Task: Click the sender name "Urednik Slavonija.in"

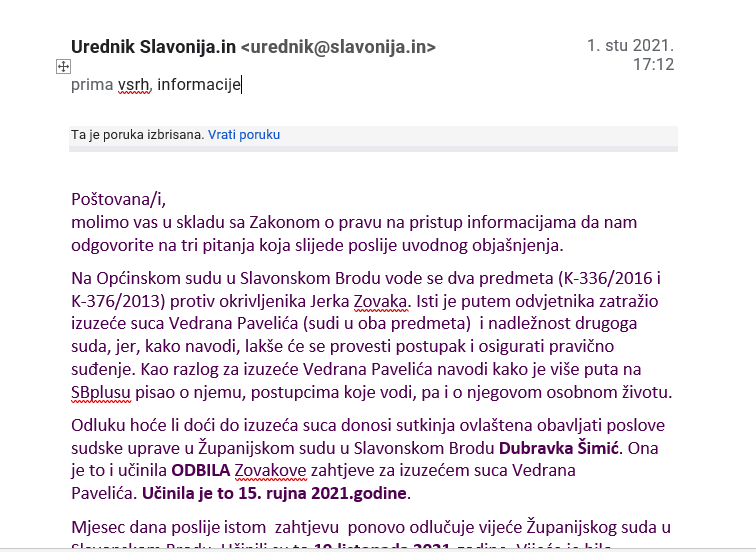Action: [153, 46]
